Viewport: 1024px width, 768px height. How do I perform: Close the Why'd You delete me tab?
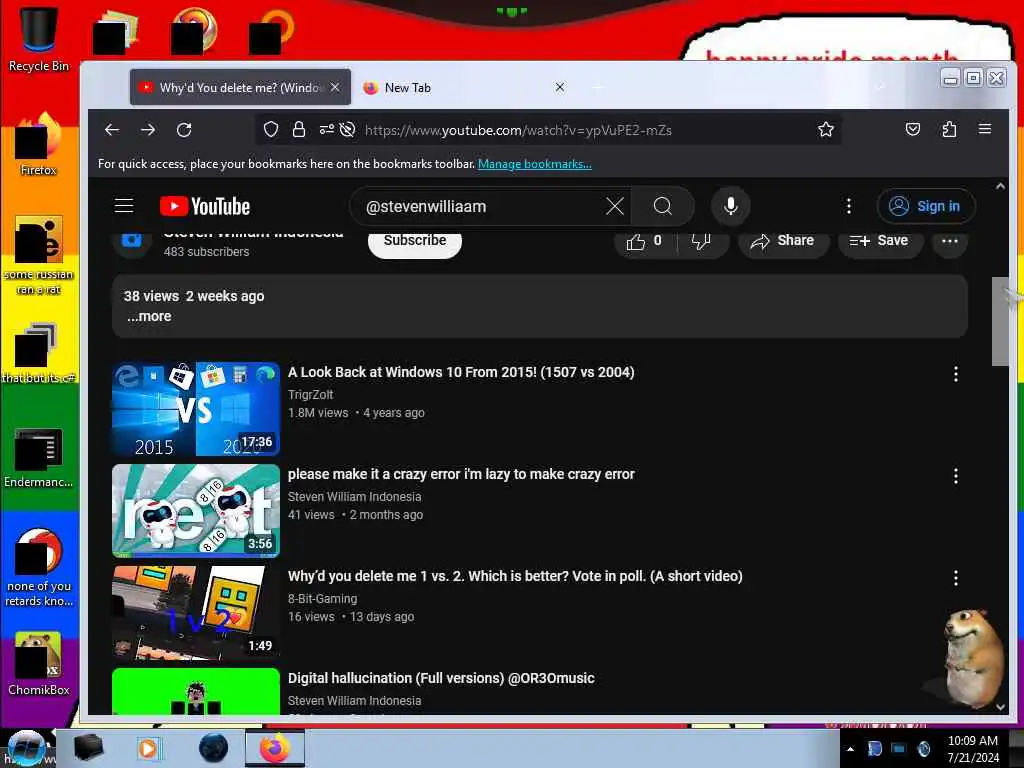335,87
